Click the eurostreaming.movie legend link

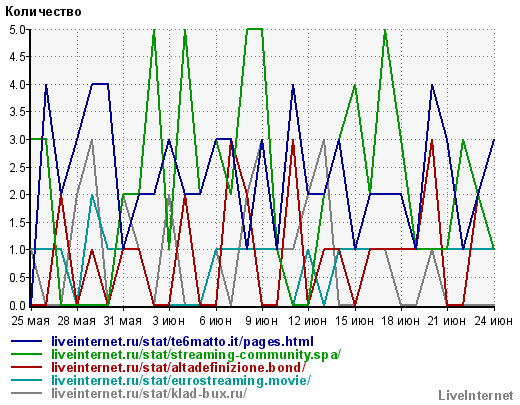[x=181, y=380]
